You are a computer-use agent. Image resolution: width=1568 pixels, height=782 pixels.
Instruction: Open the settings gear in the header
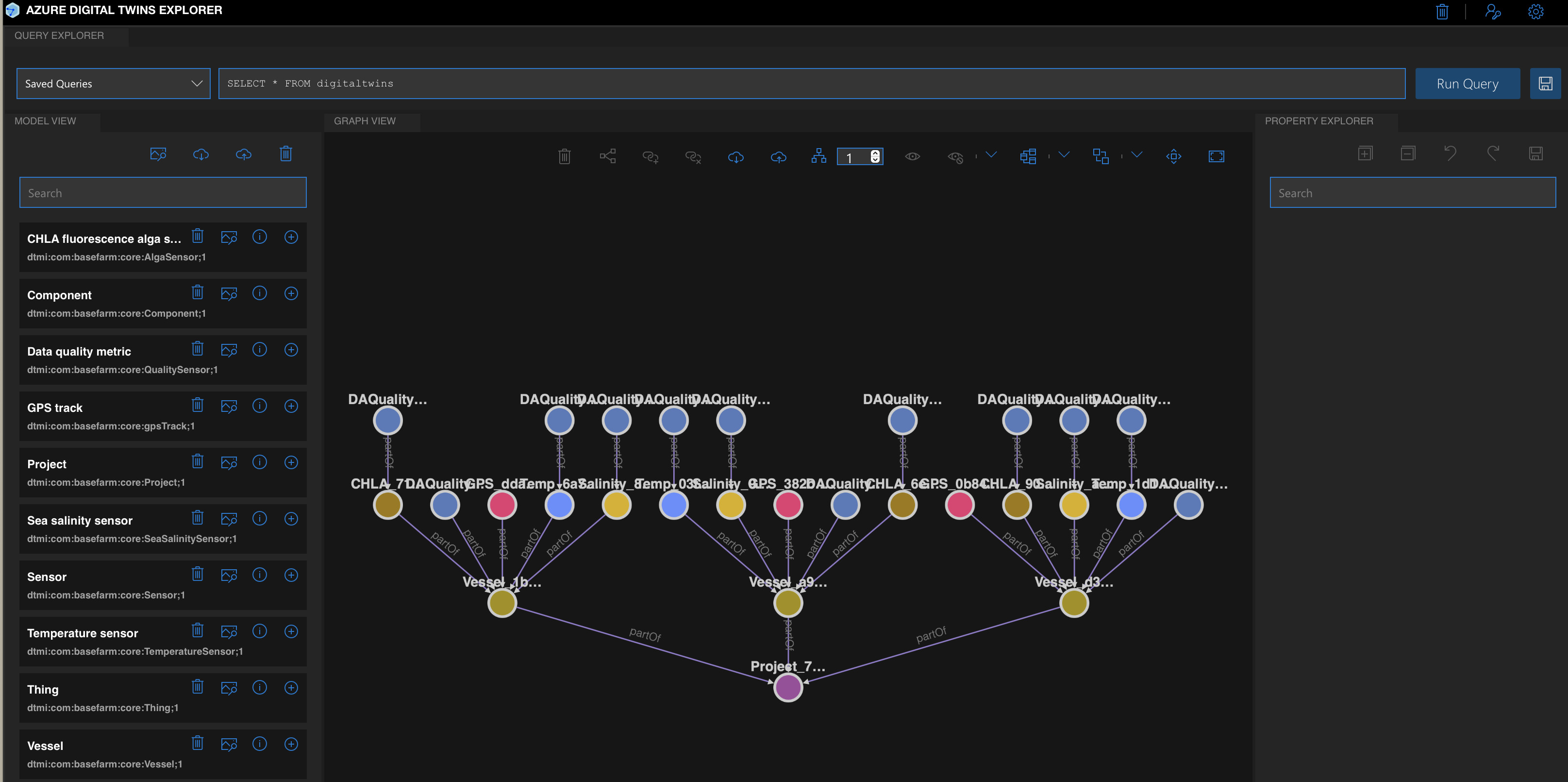point(1535,12)
